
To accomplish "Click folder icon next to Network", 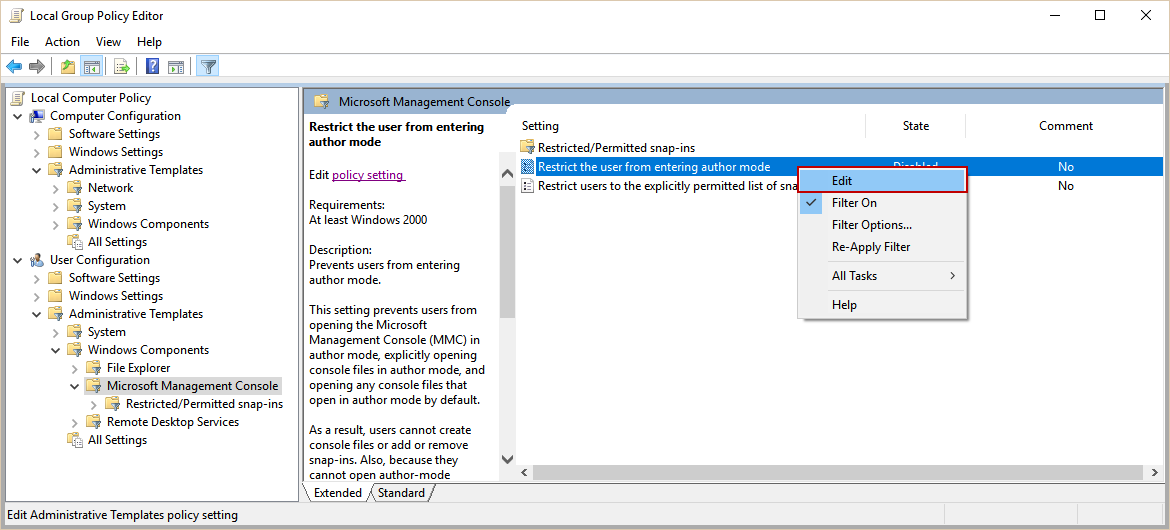I will click(75, 187).
